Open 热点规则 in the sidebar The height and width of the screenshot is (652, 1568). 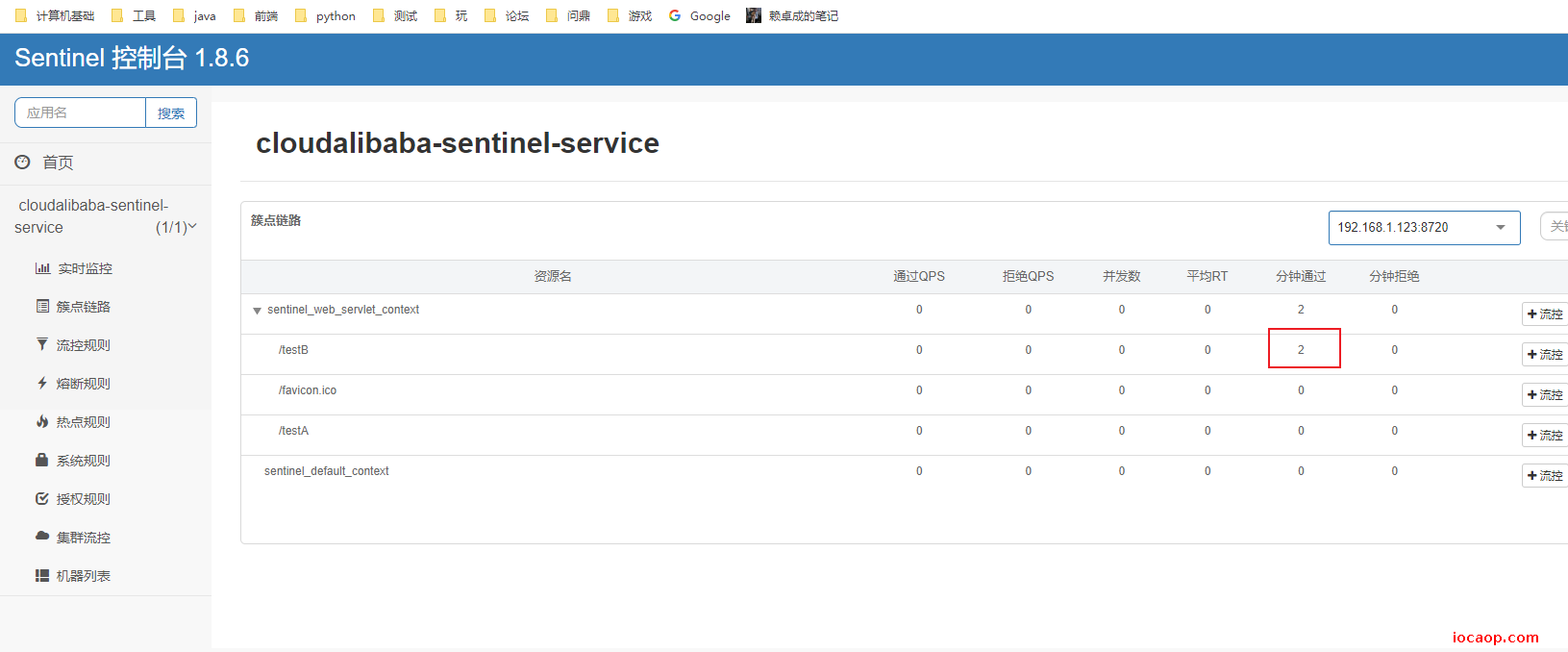(x=84, y=422)
